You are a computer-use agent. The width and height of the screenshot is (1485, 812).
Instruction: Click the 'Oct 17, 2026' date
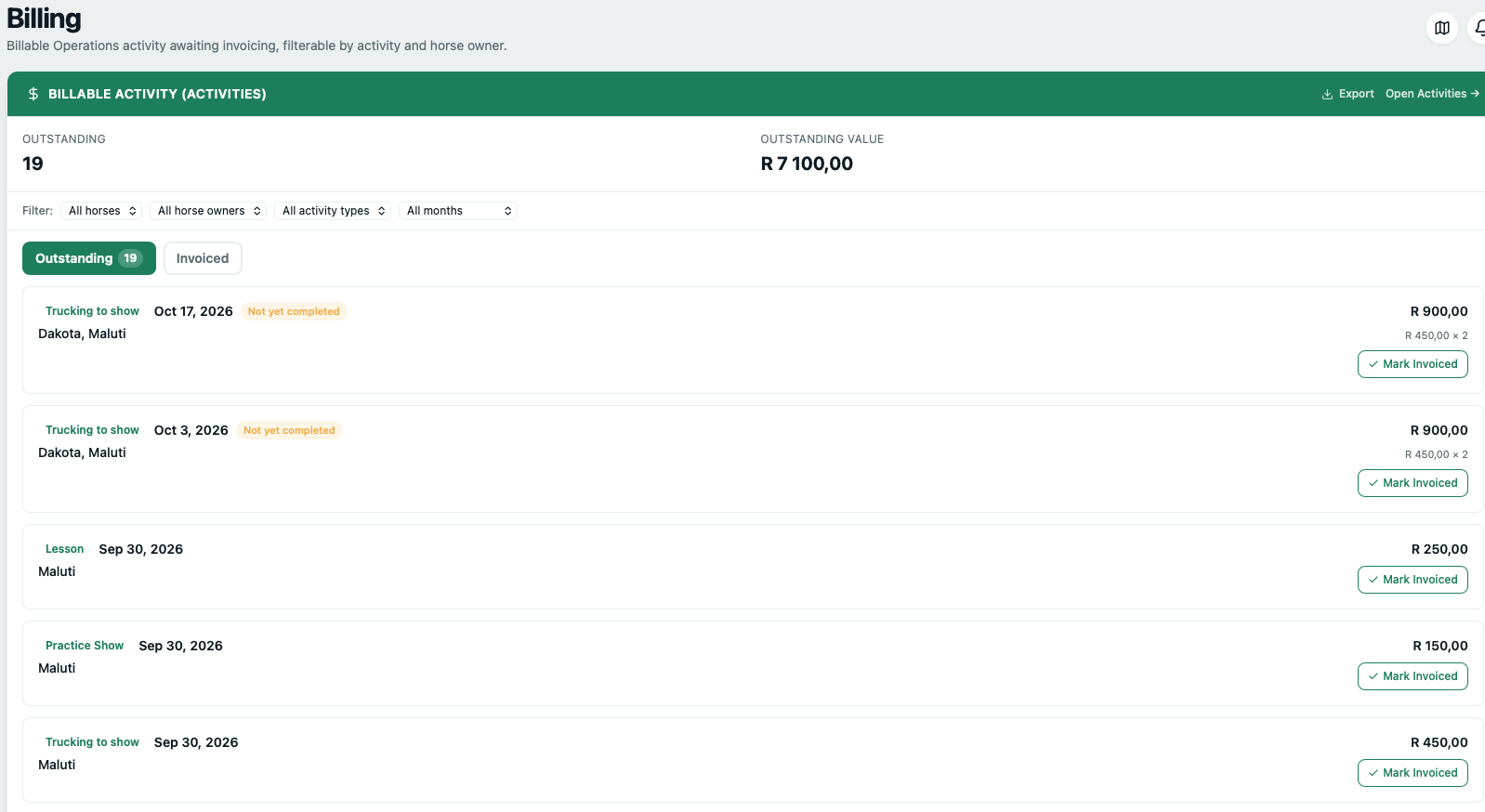click(x=193, y=311)
